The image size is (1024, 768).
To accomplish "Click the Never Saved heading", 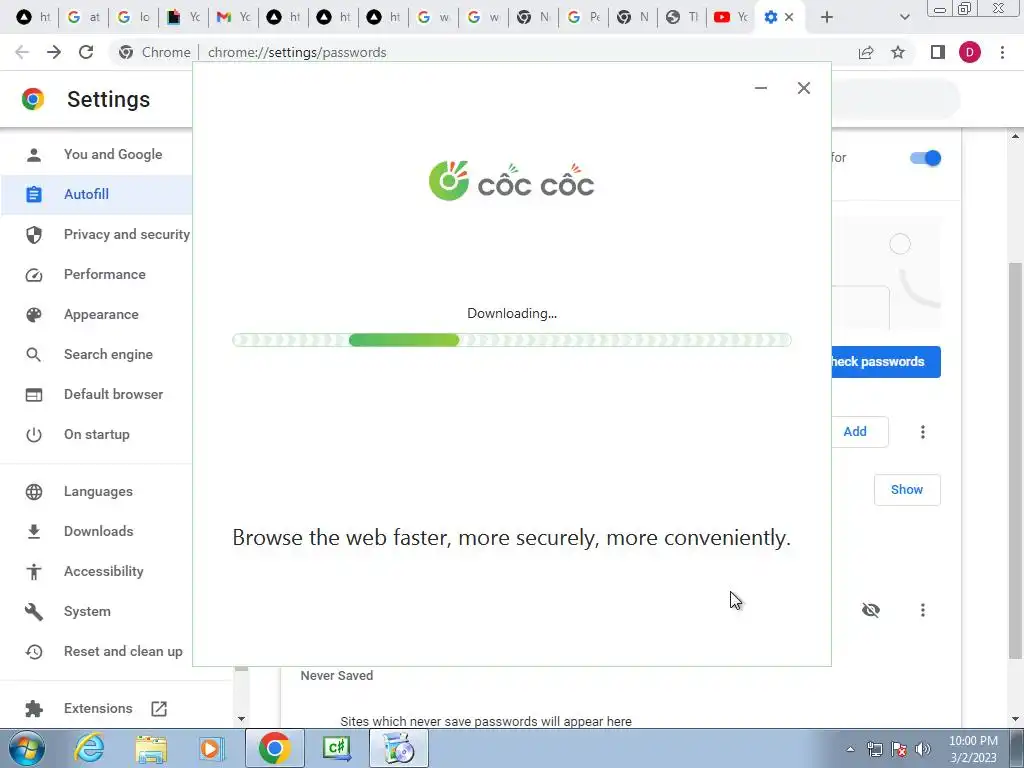I will [337, 676].
